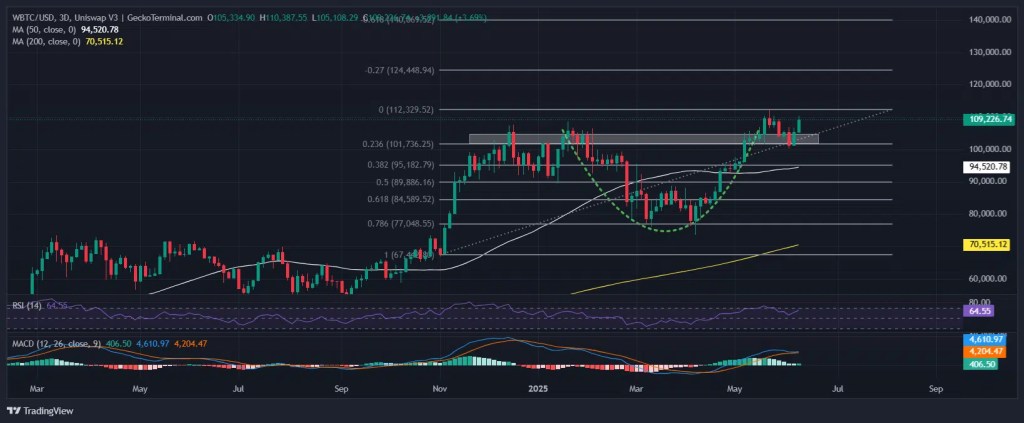Click the orange 4,204.47 signal value tag
Viewport: 1024px width, 423px height.
pos(985,352)
